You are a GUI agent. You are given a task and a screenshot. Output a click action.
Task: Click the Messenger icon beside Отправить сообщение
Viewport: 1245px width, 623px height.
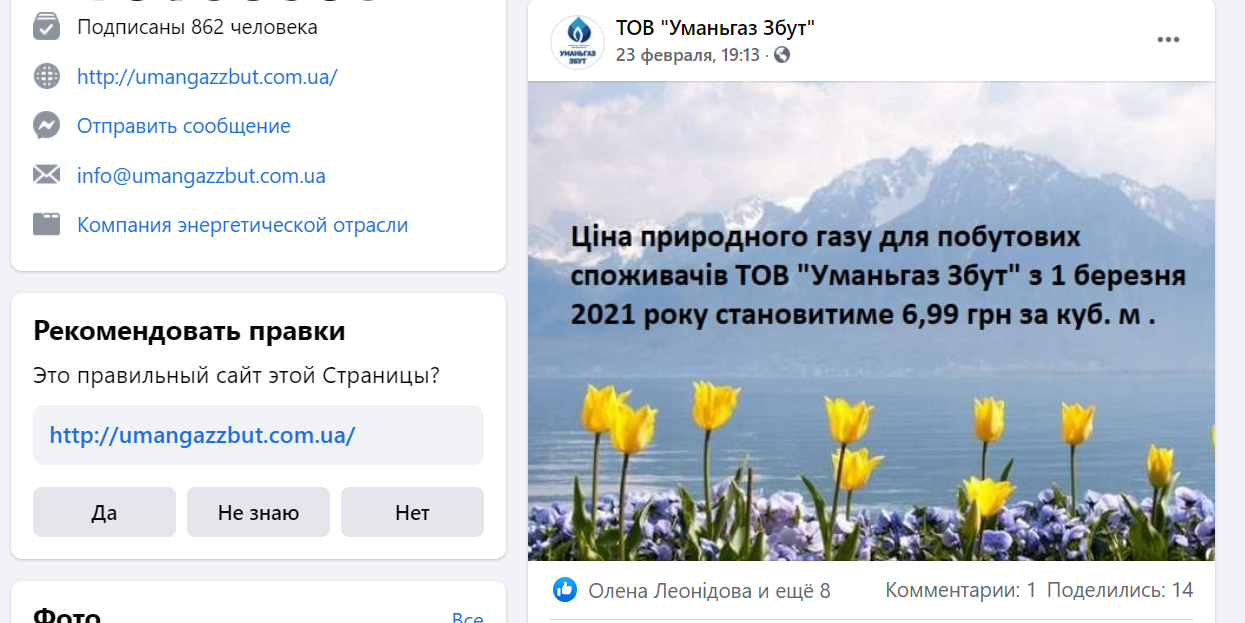point(47,126)
